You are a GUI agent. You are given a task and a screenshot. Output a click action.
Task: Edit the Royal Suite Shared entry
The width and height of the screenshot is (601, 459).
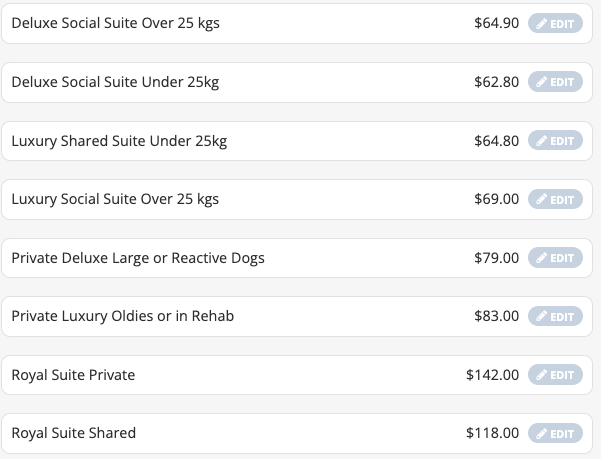click(x=555, y=433)
